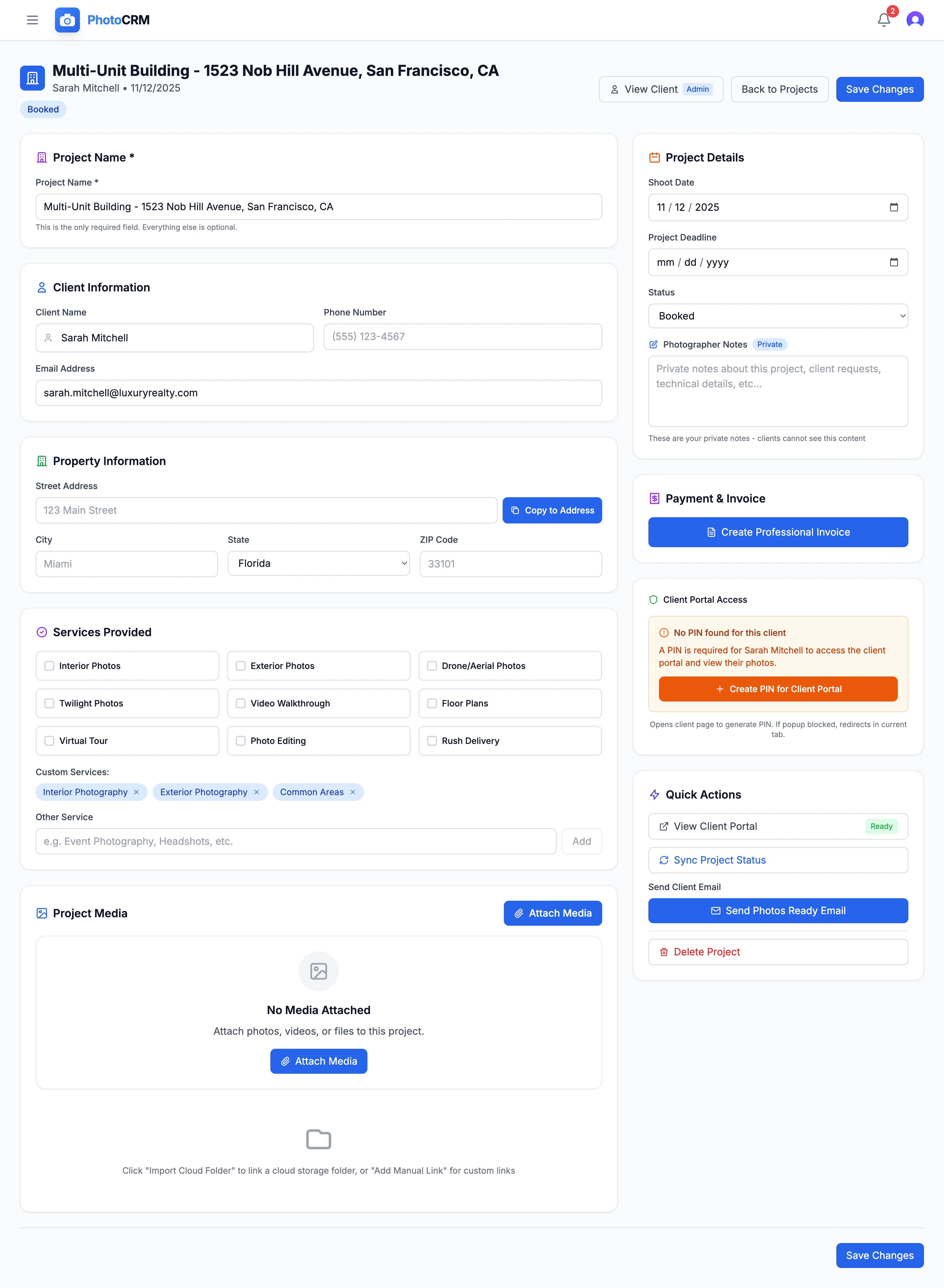This screenshot has width=944, height=1288.
Task: Open Shoot Date calendar picker icon
Action: (x=894, y=207)
